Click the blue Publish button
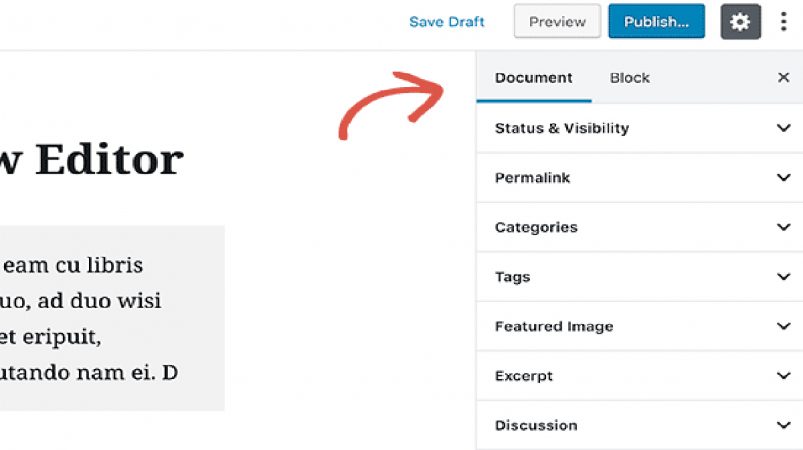 (x=657, y=22)
